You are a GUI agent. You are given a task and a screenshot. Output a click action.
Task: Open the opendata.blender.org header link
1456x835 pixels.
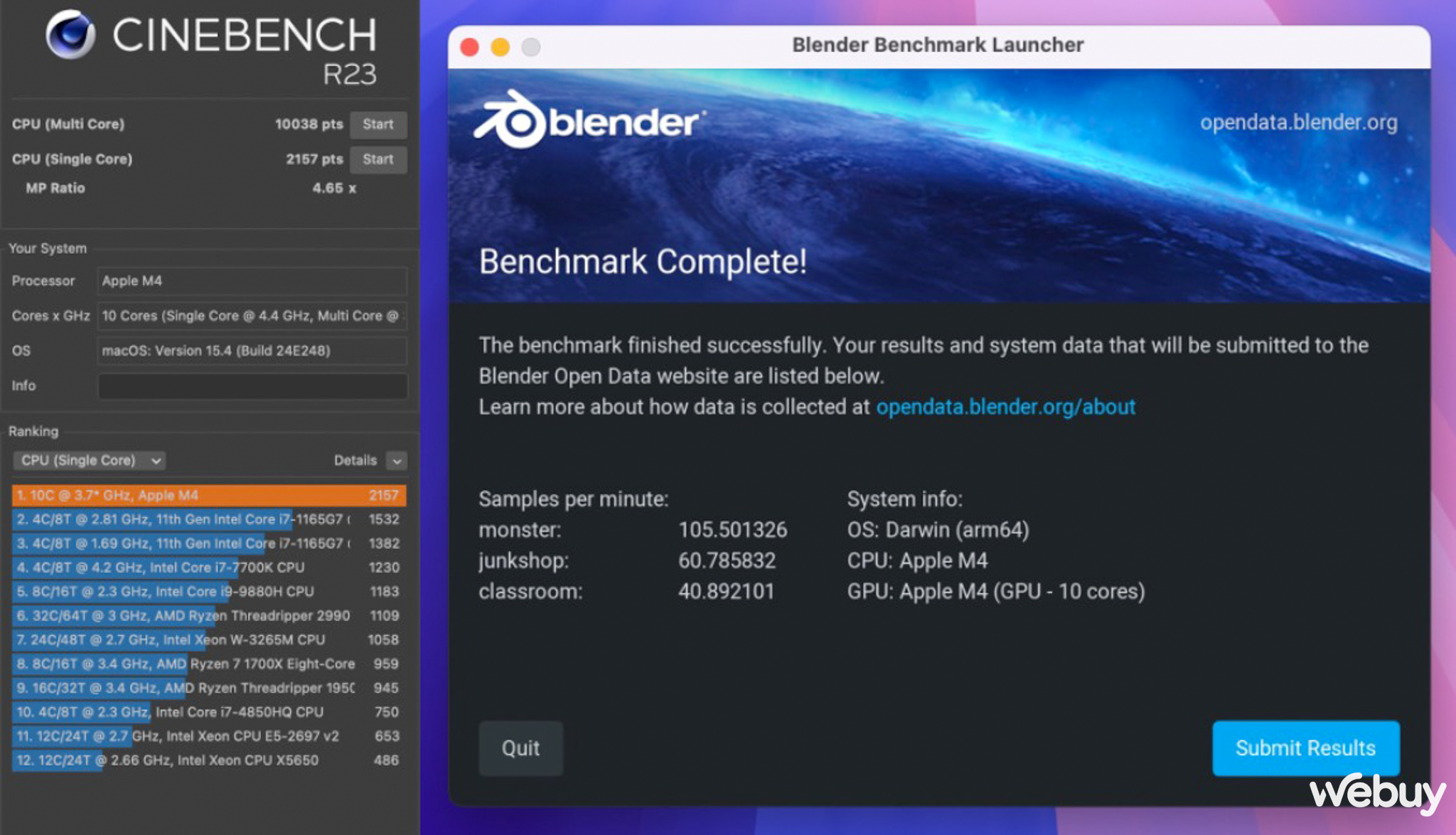(x=1298, y=122)
